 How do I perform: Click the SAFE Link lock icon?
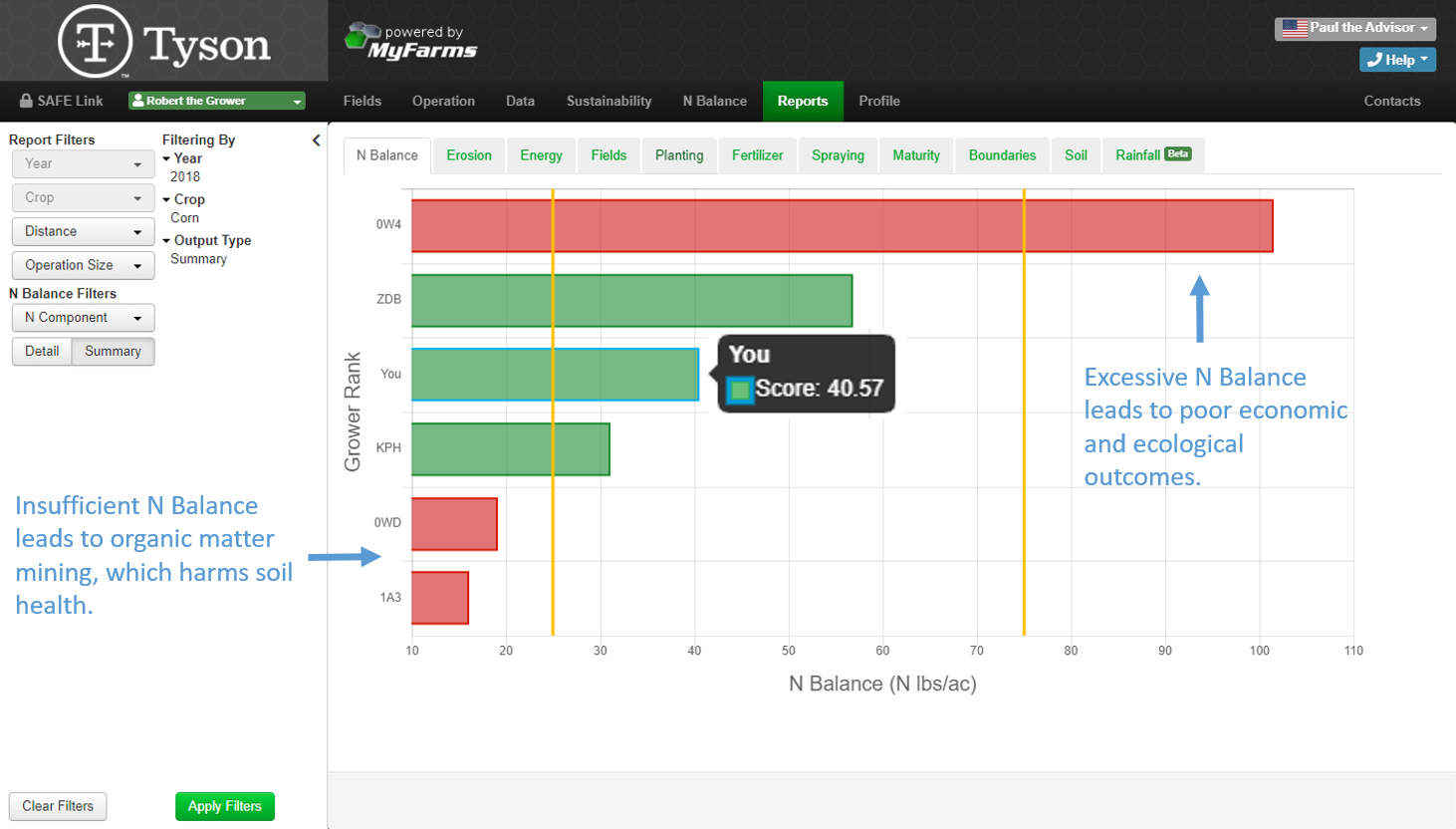click(x=26, y=101)
